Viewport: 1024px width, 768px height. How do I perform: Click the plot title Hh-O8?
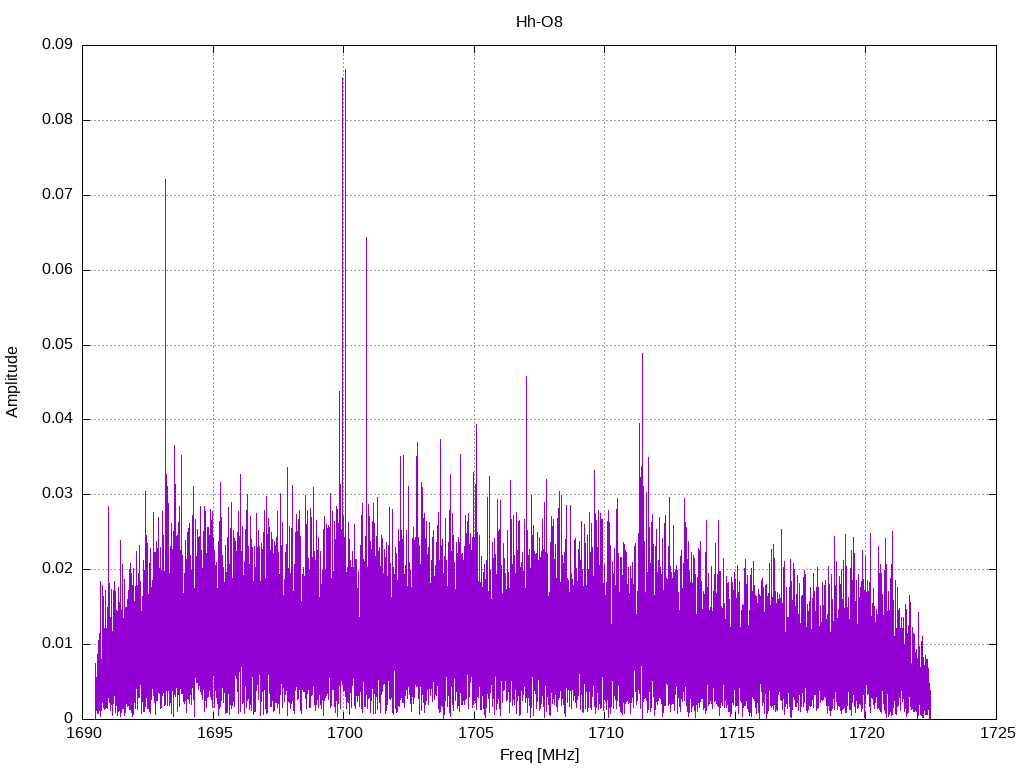(x=539, y=21)
